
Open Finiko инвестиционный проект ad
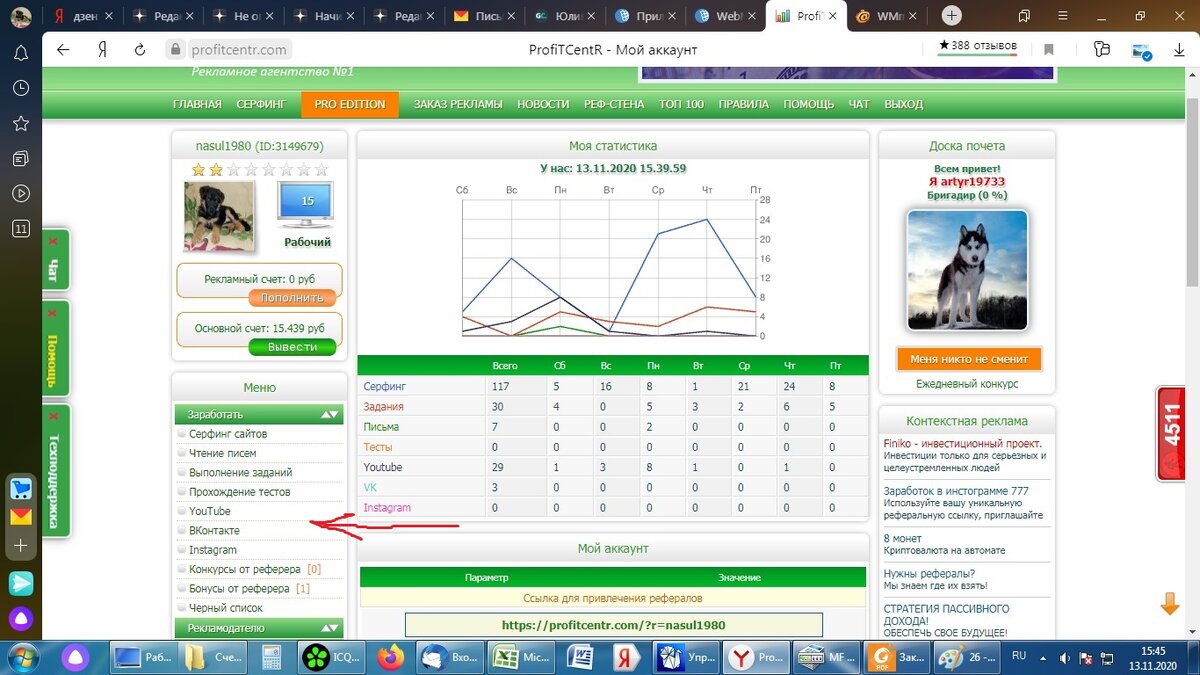[x=963, y=443]
